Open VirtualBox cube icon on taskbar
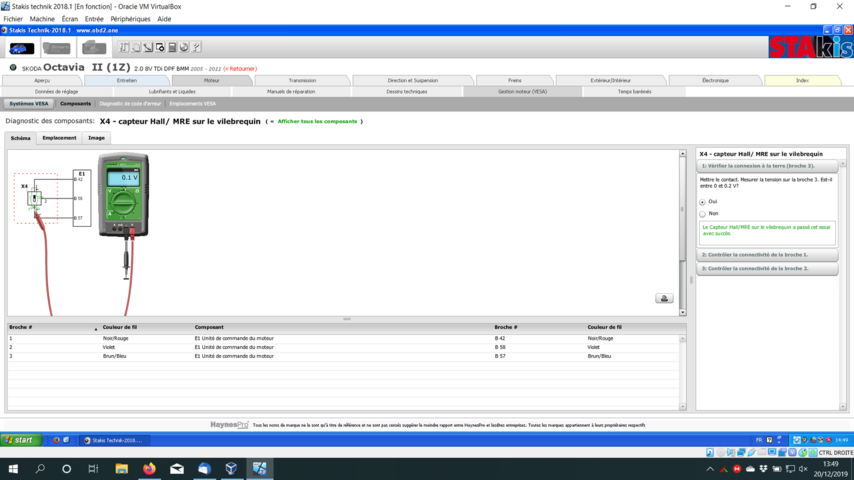The image size is (854, 480). (231, 469)
